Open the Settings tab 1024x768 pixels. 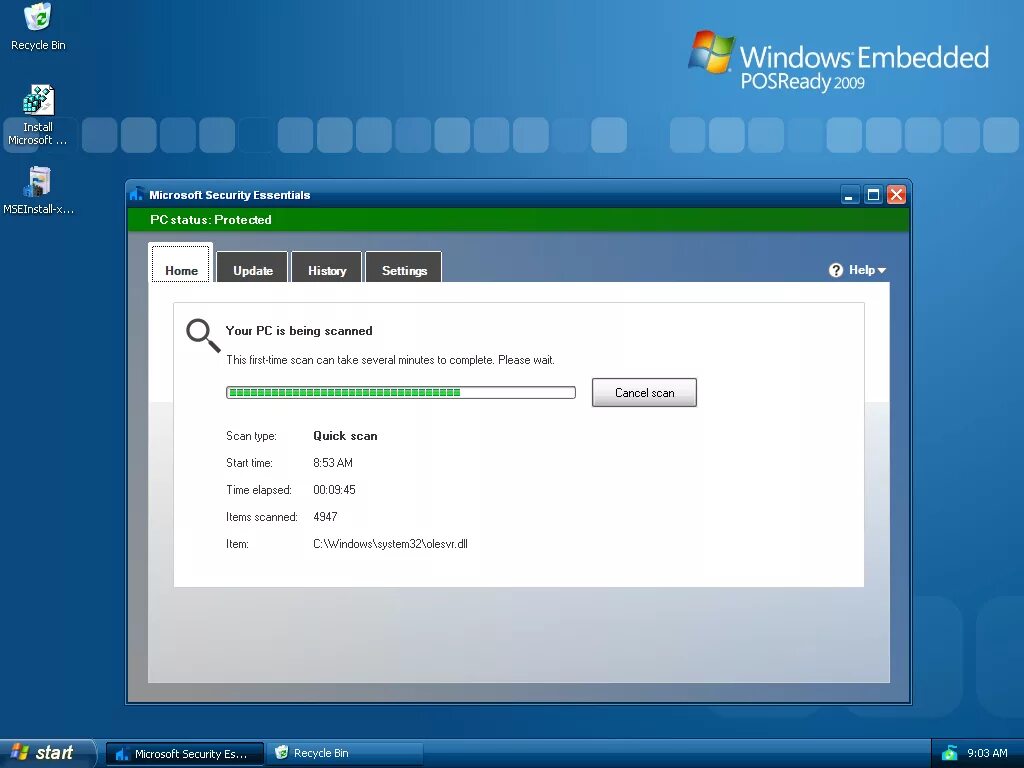tap(404, 267)
